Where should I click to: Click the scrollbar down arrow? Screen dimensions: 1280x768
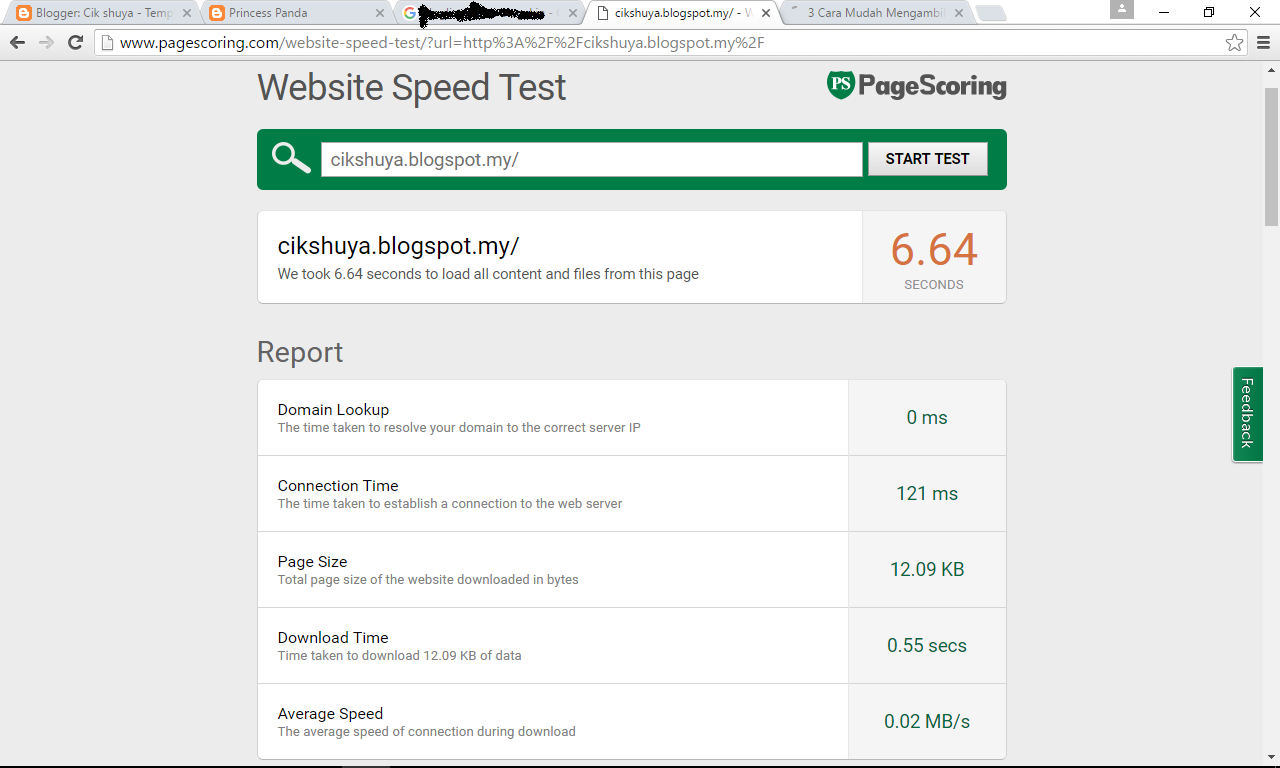[1271, 757]
